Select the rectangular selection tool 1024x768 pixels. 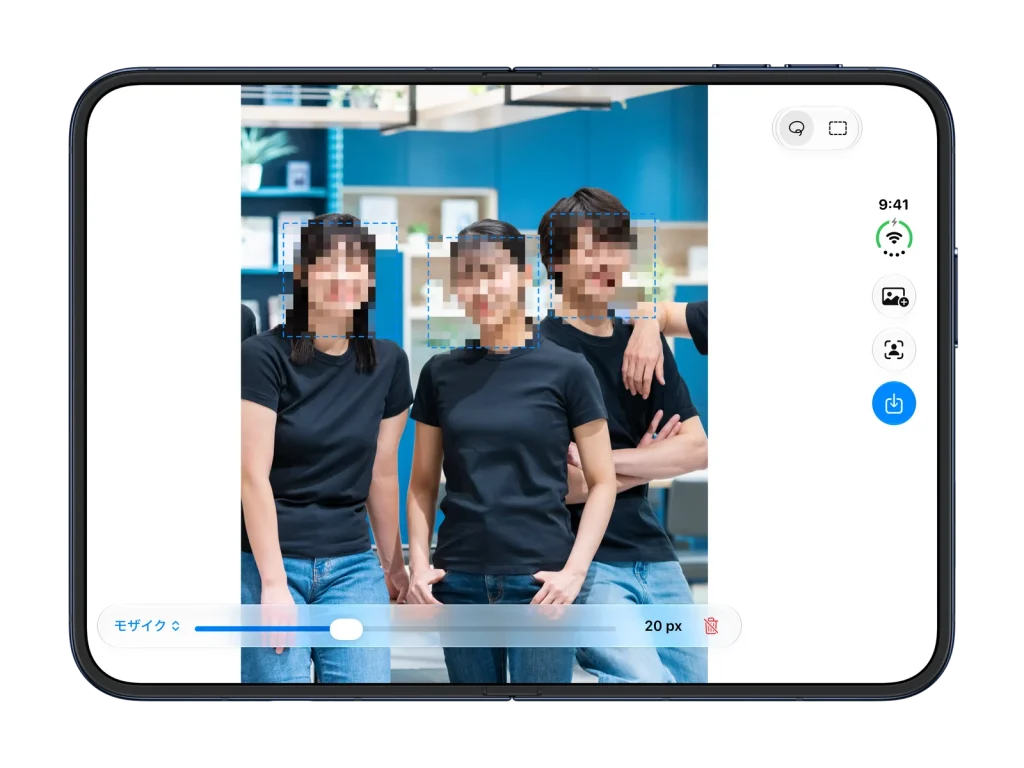pos(838,128)
